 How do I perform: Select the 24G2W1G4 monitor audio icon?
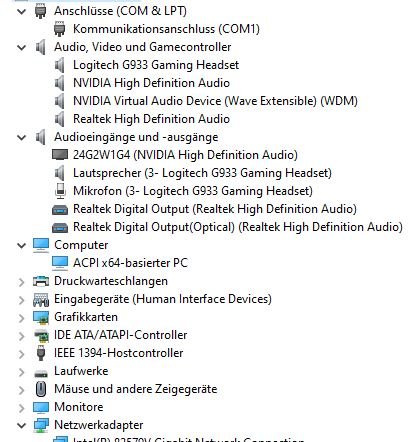[x=60, y=155]
